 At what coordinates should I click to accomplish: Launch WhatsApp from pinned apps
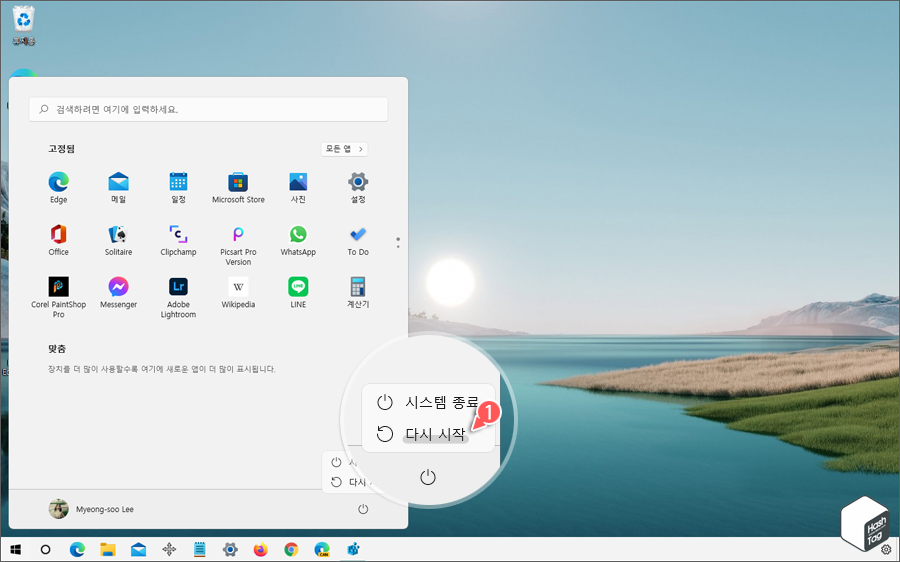pyautogui.click(x=298, y=240)
